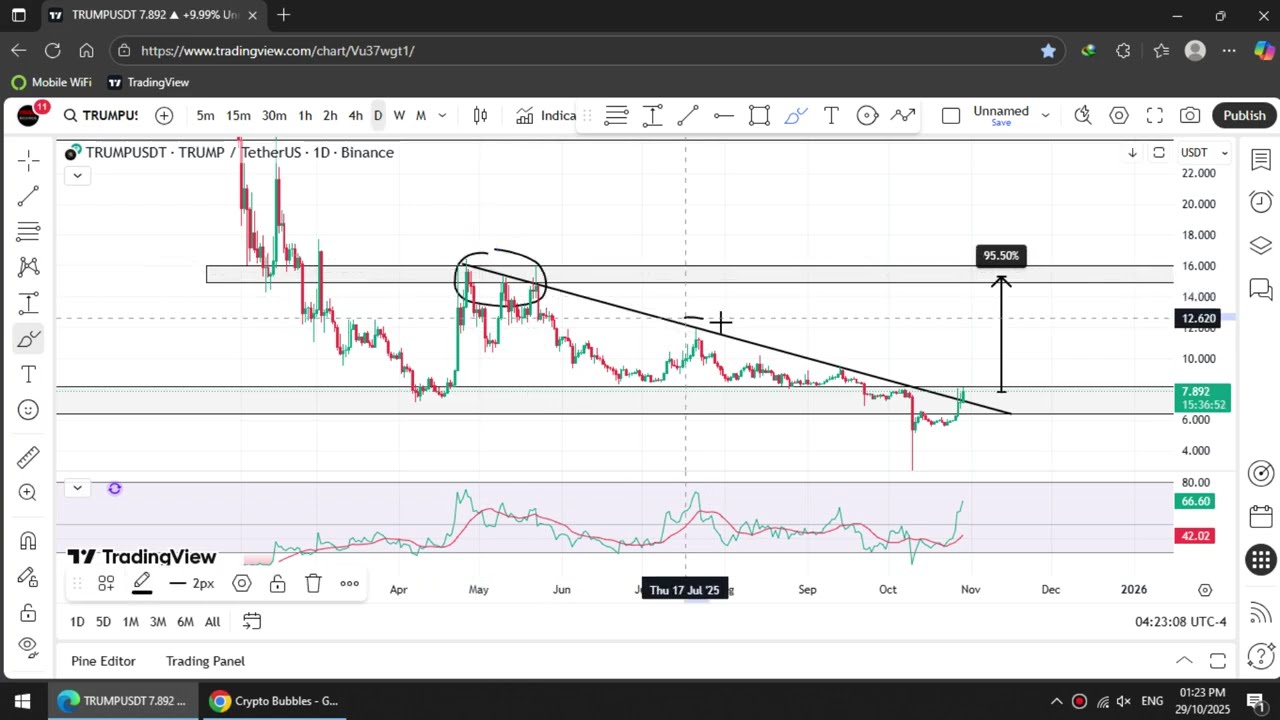Open the emoji icons tool in left sidebar

(x=28, y=410)
